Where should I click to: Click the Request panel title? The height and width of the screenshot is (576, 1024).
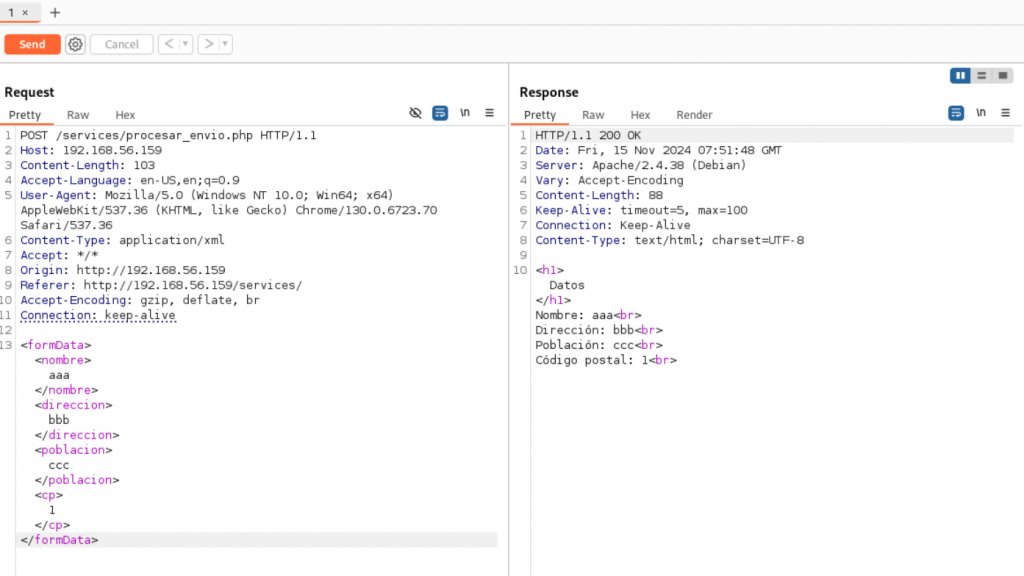tap(29, 92)
